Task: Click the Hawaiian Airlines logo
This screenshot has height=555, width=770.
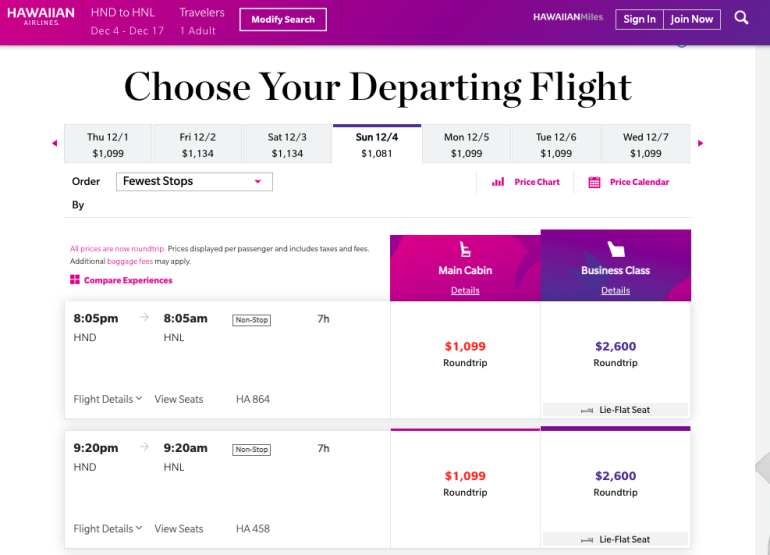Action: click(x=41, y=19)
